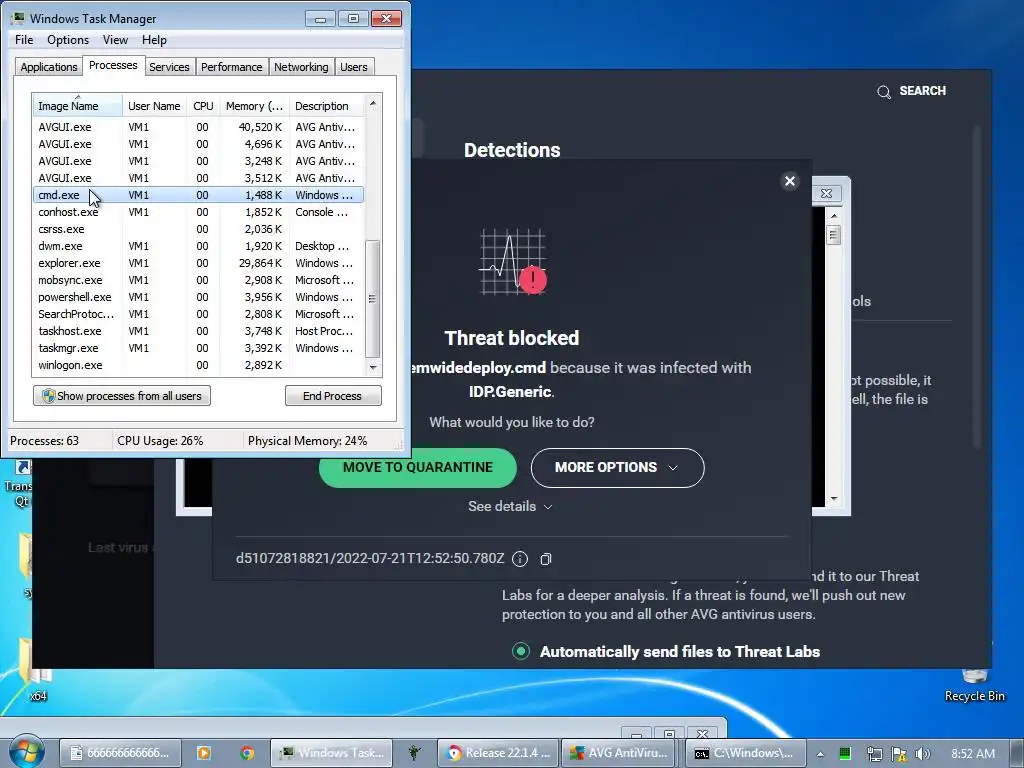
Task: Sort processes by User Name column
Action: point(154,106)
